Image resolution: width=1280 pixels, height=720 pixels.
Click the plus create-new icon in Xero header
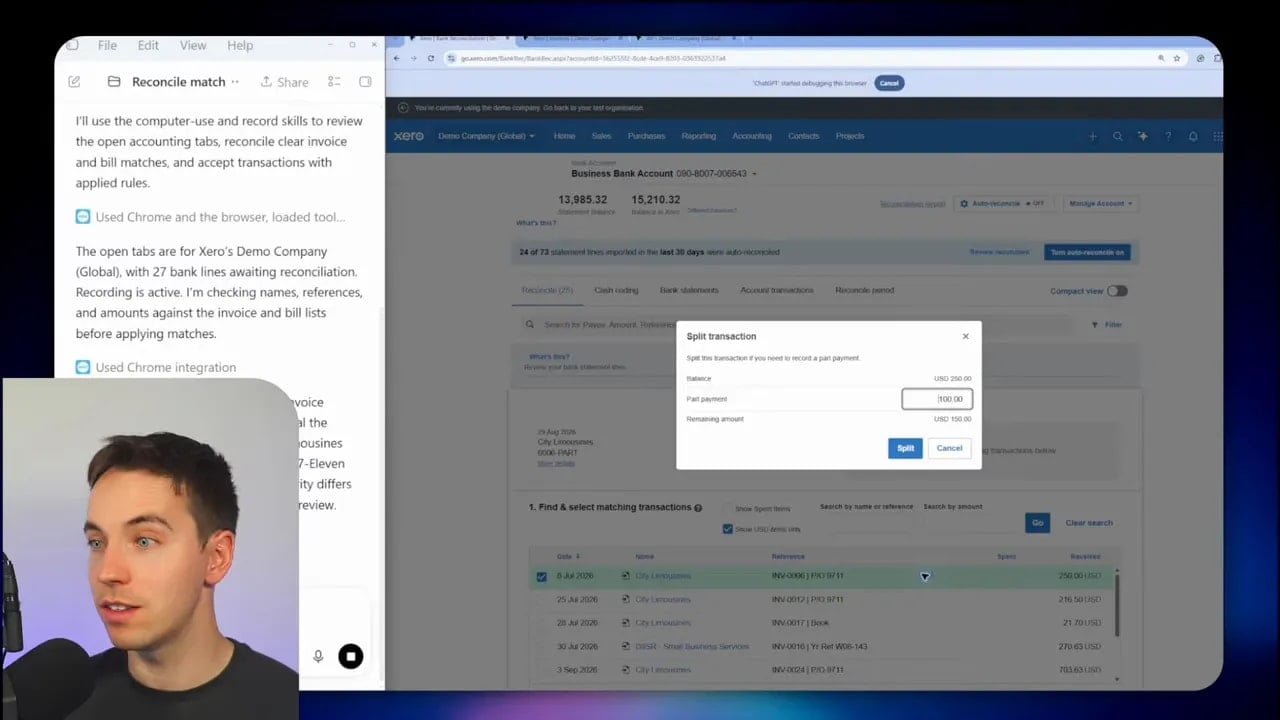pos(1092,137)
